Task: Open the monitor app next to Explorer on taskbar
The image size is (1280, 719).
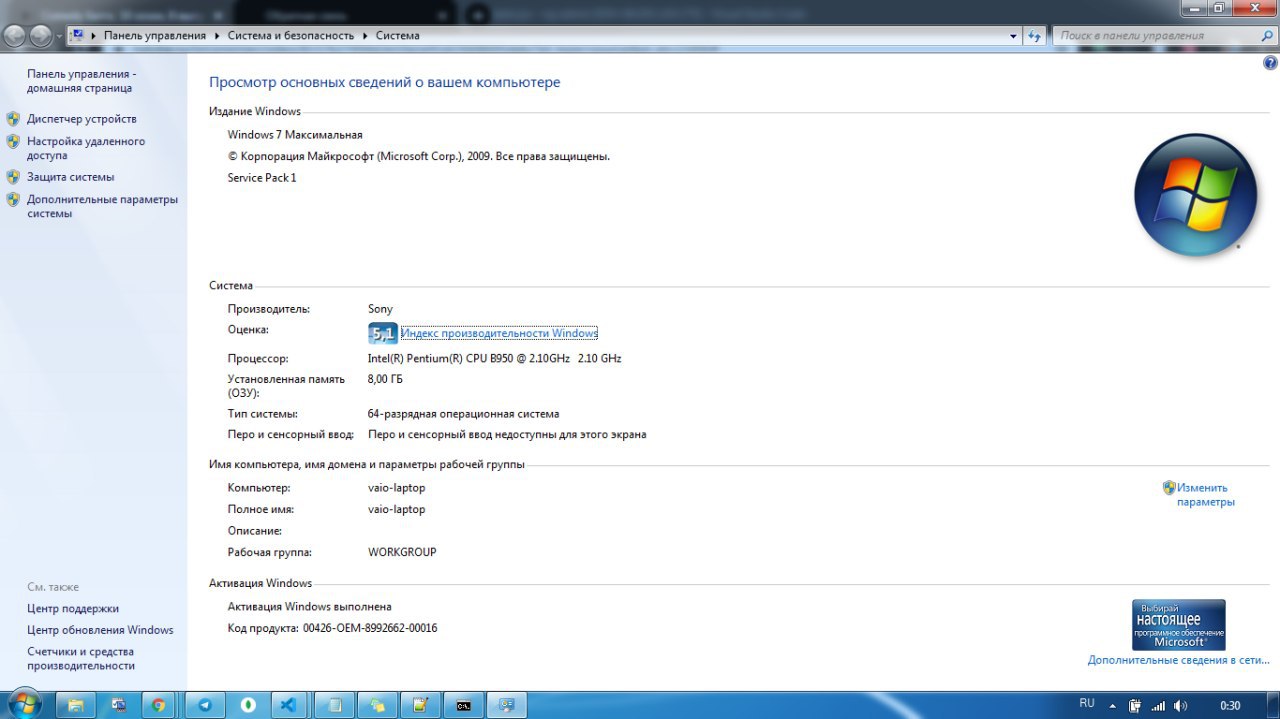Action: (x=118, y=705)
